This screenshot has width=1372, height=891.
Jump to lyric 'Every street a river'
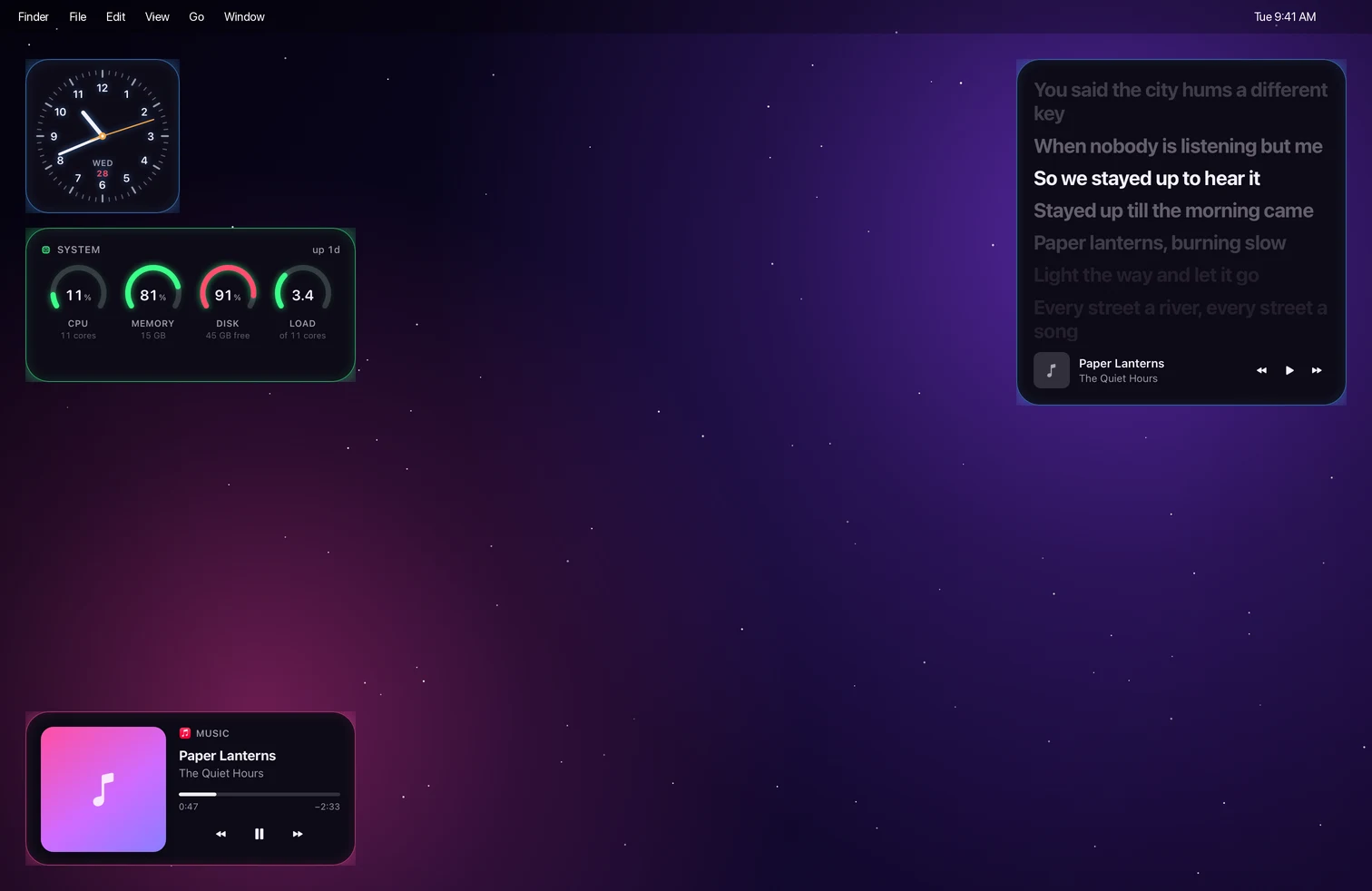pyautogui.click(x=1181, y=319)
